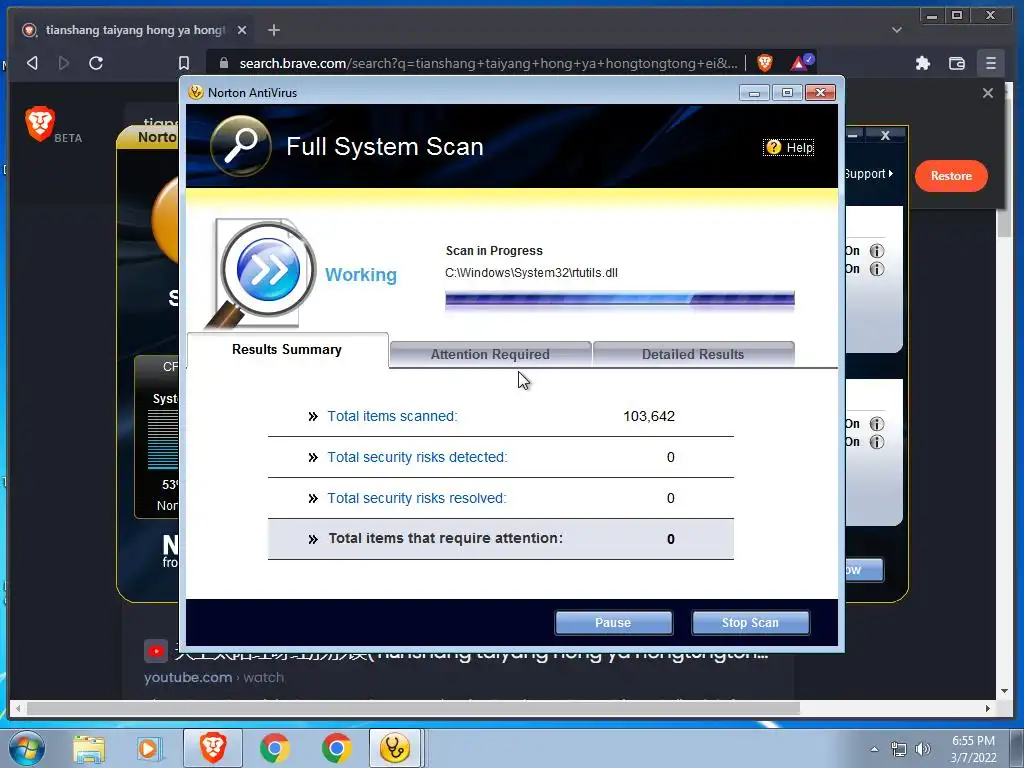1024x768 pixels.
Task: Open Total security risks resolved link
Action: [x=417, y=498]
